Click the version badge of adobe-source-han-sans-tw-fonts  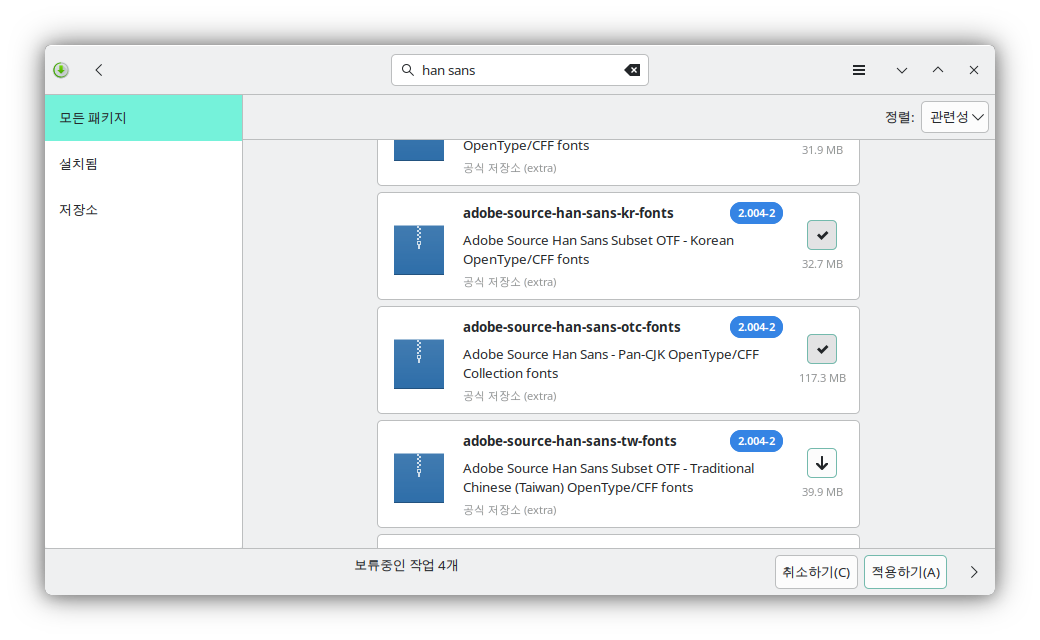pos(757,441)
